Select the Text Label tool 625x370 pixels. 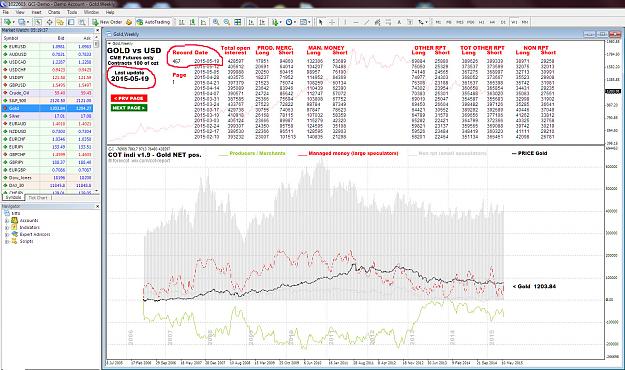coord(410,22)
